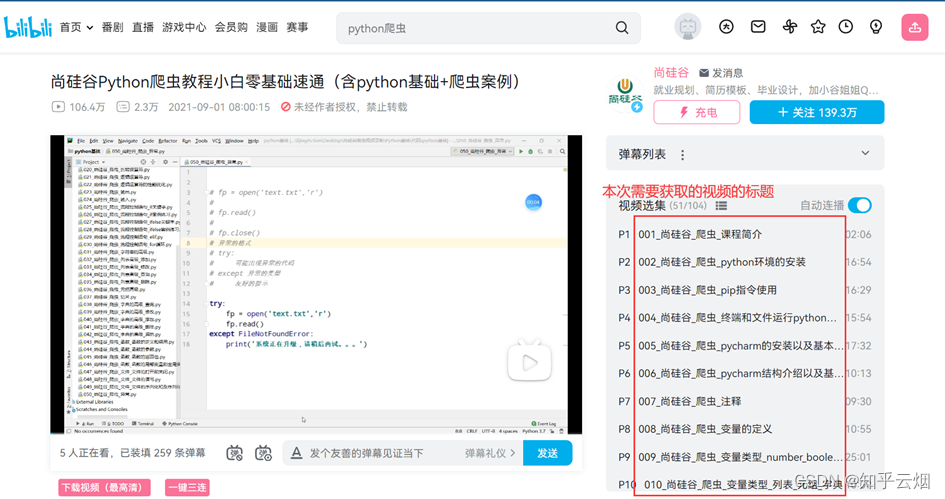Screen dimensions: 945x499
Task: Open the 游戏中心 nav item
Action: tap(184, 27)
